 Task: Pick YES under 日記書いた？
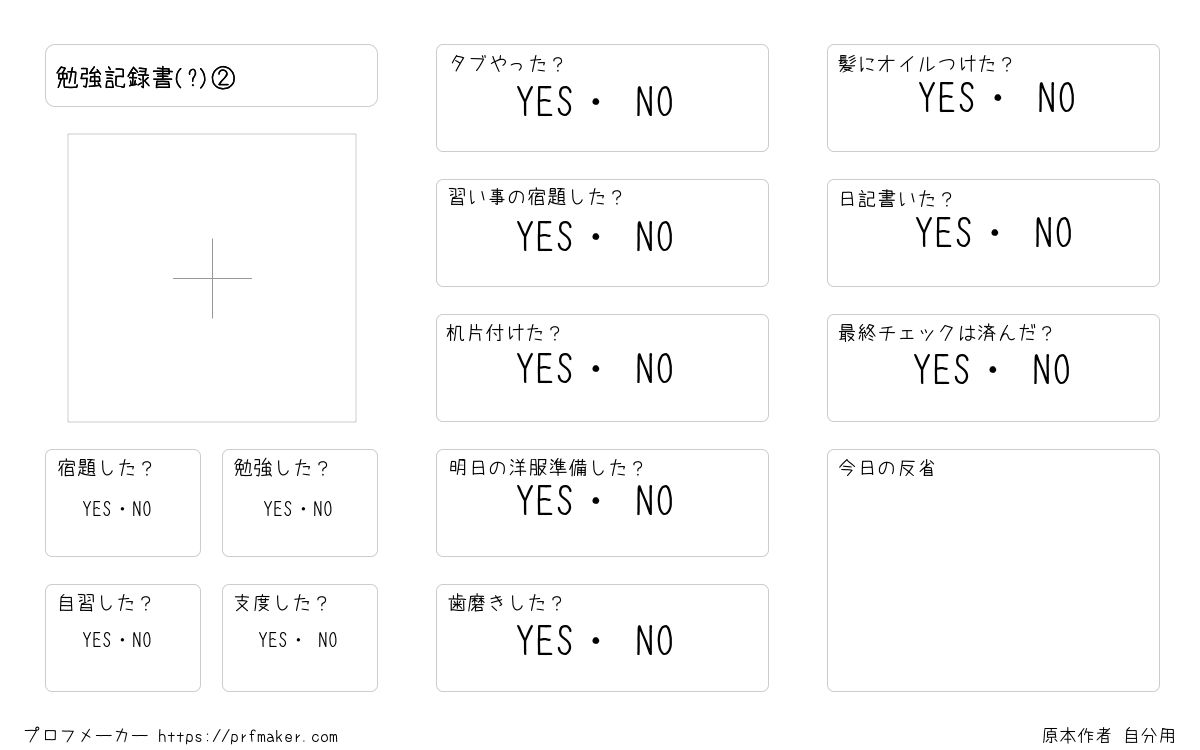943,233
